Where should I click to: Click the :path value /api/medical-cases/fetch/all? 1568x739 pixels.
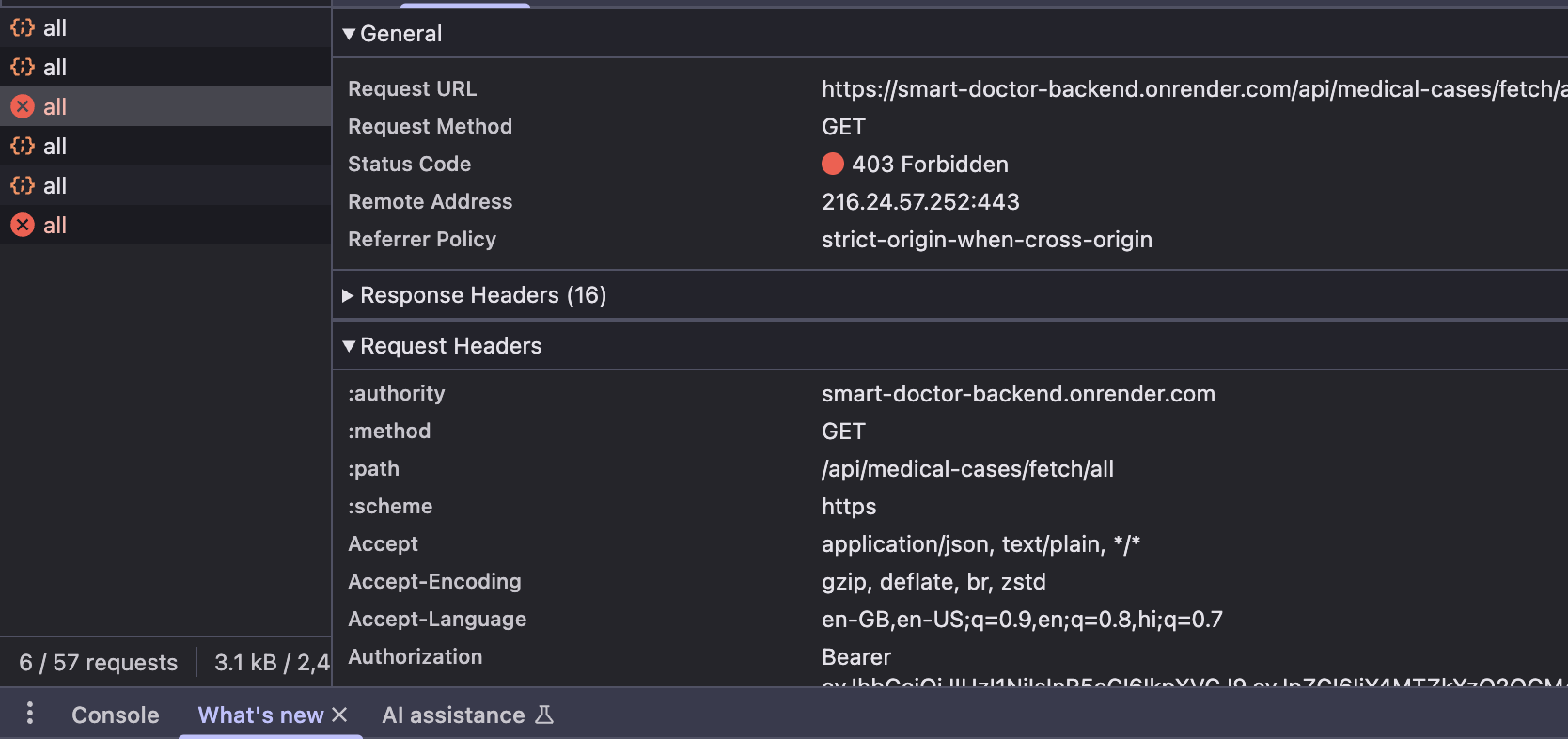click(x=967, y=469)
